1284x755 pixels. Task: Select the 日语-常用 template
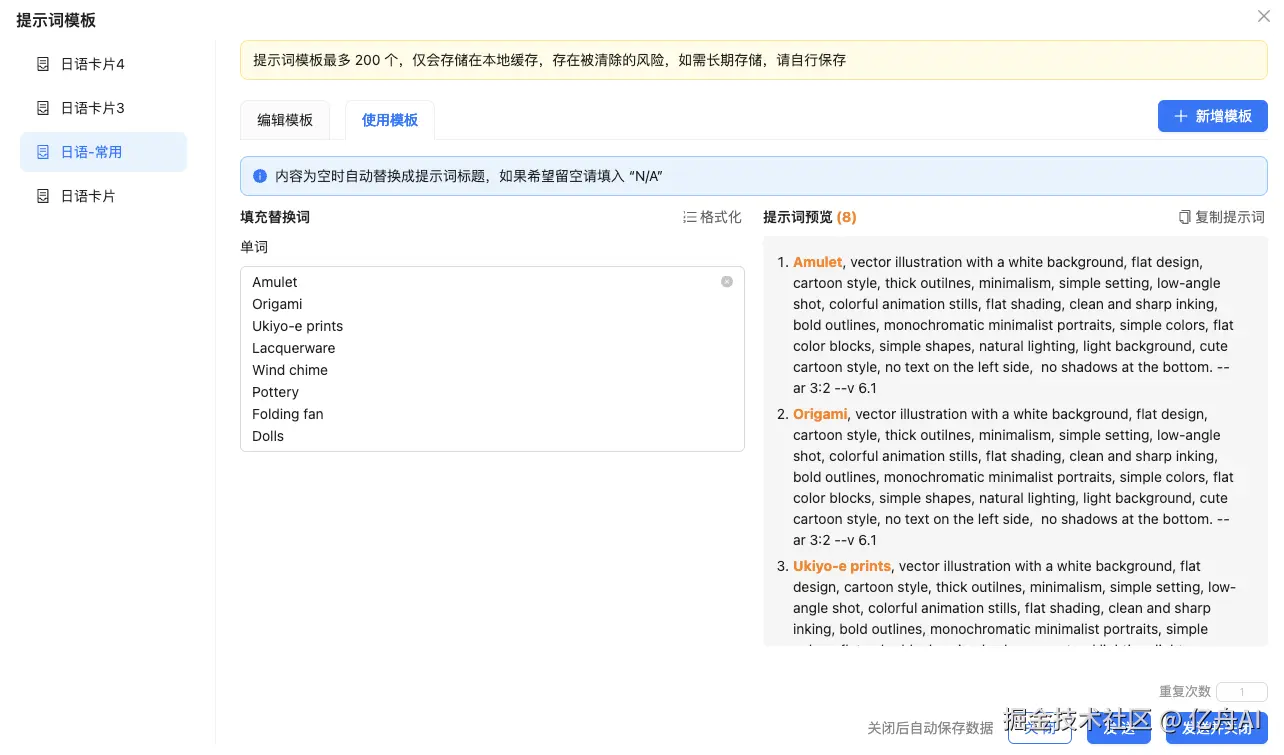(103, 152)
